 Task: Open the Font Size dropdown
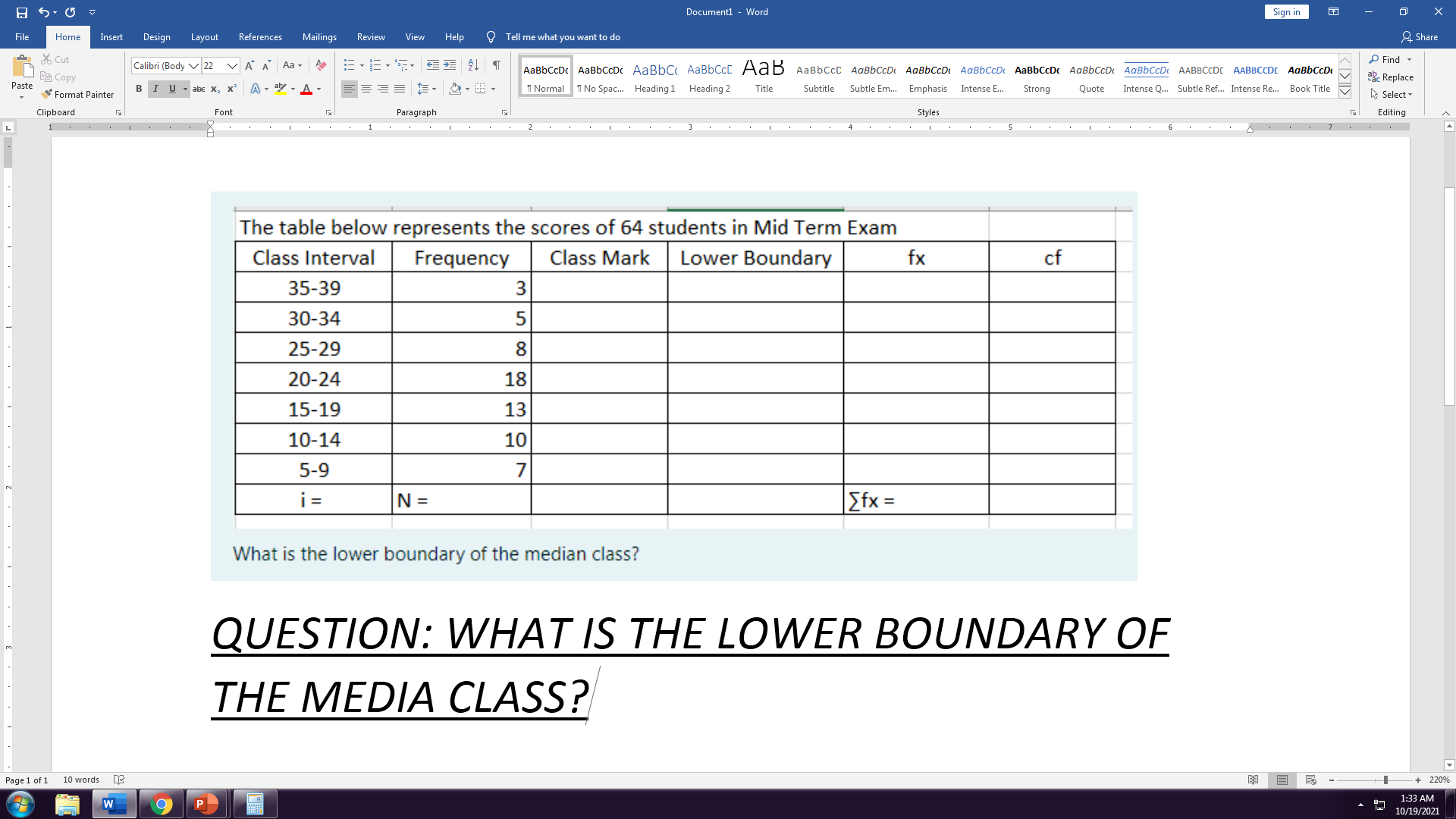[231, 66]
